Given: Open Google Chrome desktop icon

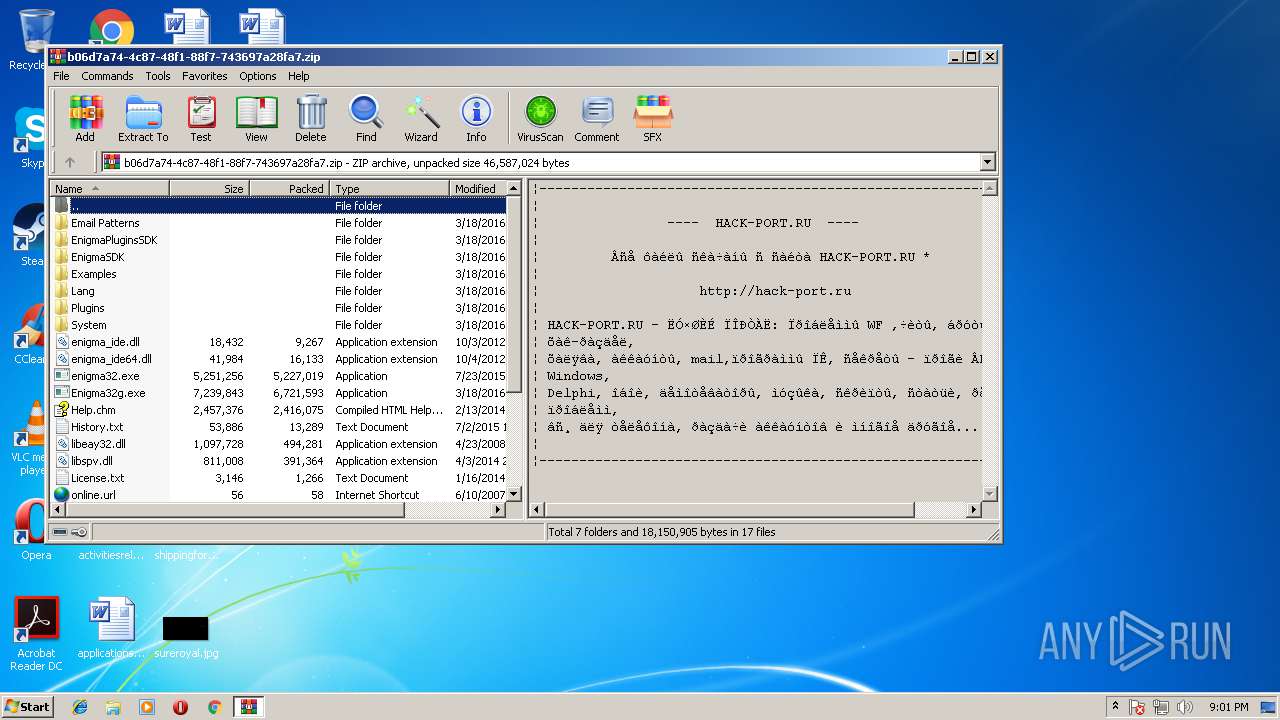Looking at the screenshot, I should [111, 30].
